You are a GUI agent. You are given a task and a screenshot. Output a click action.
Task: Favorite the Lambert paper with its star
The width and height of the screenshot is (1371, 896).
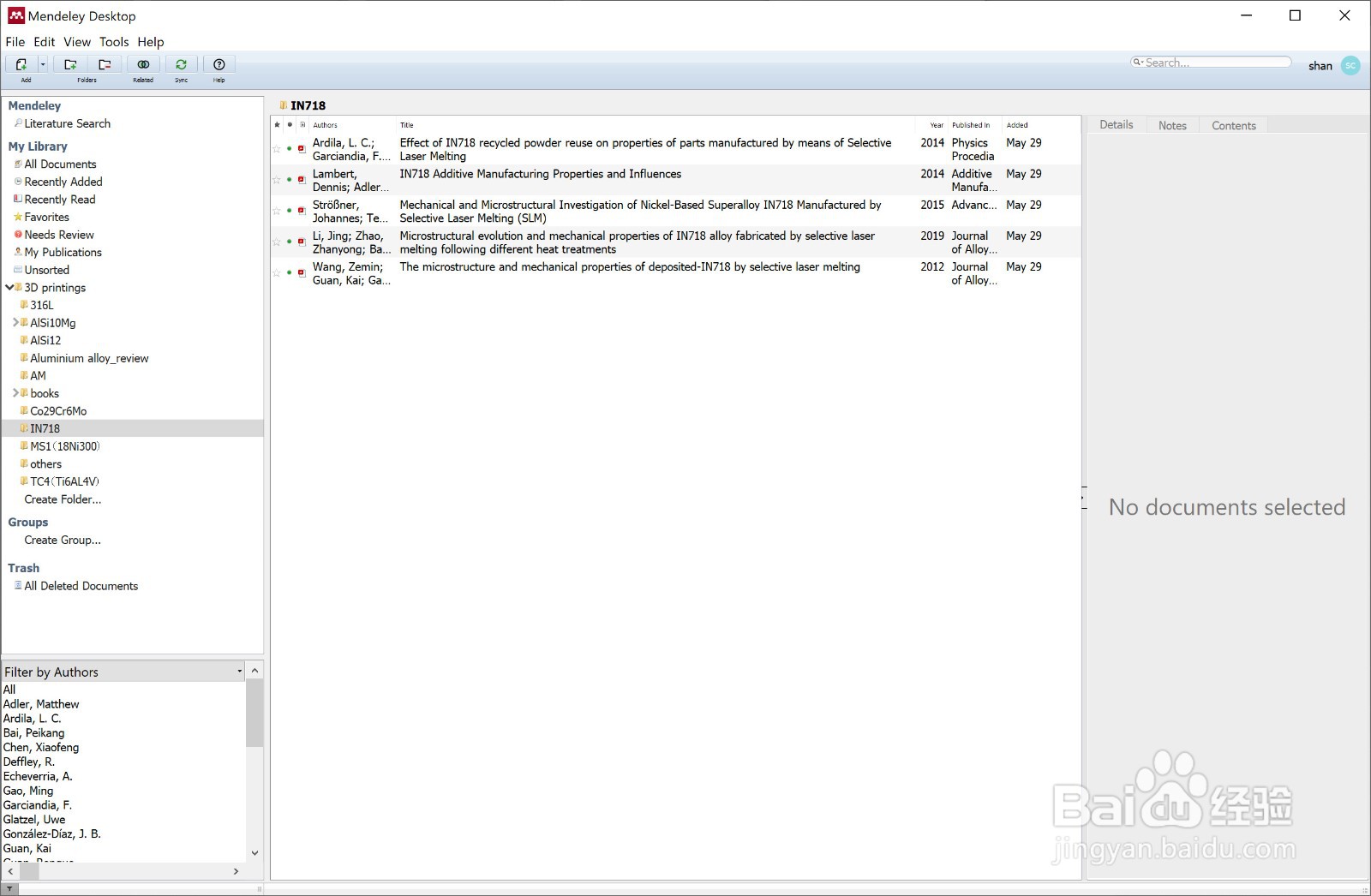277,180
